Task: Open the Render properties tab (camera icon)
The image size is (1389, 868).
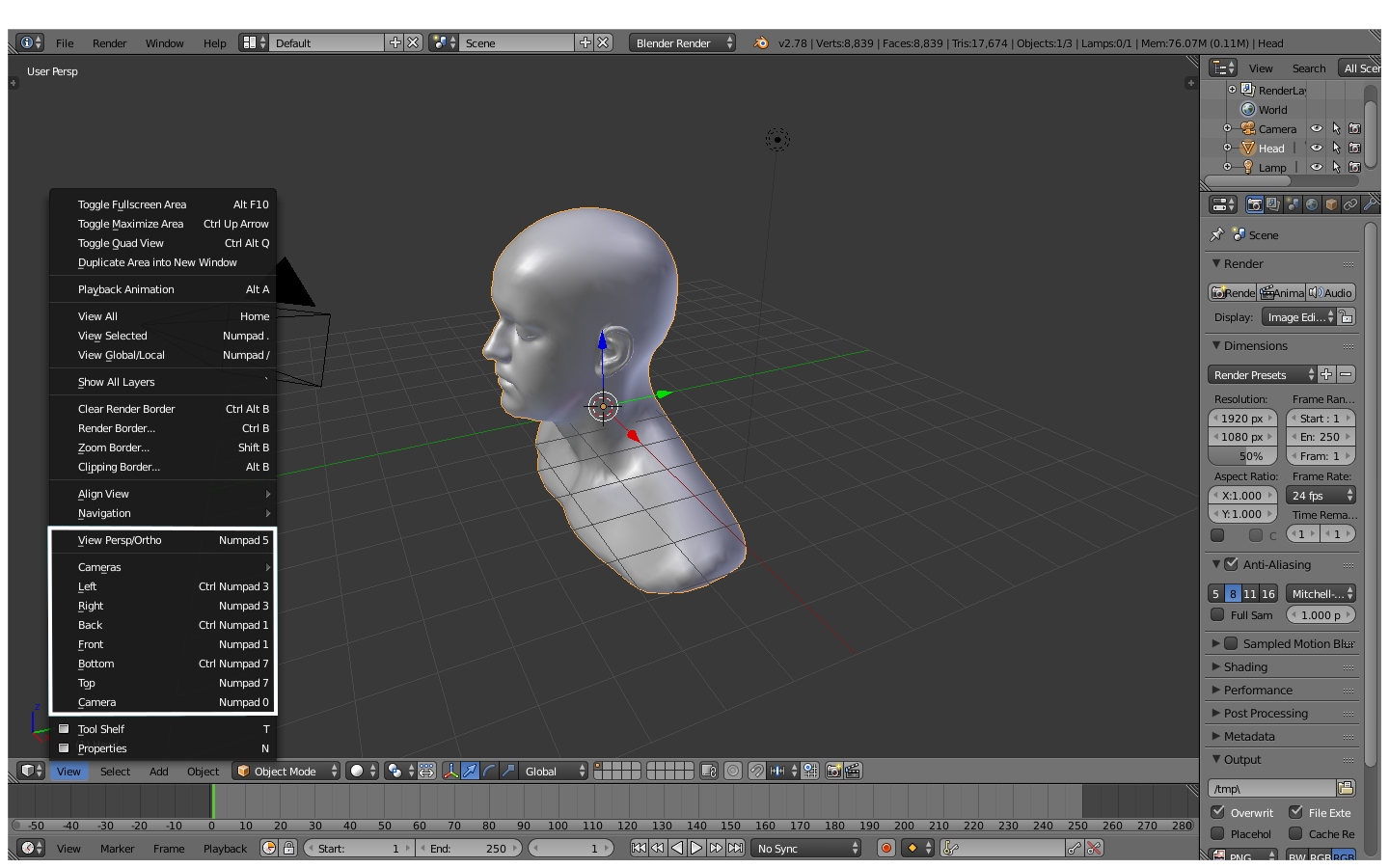Action: (1255, 203)
